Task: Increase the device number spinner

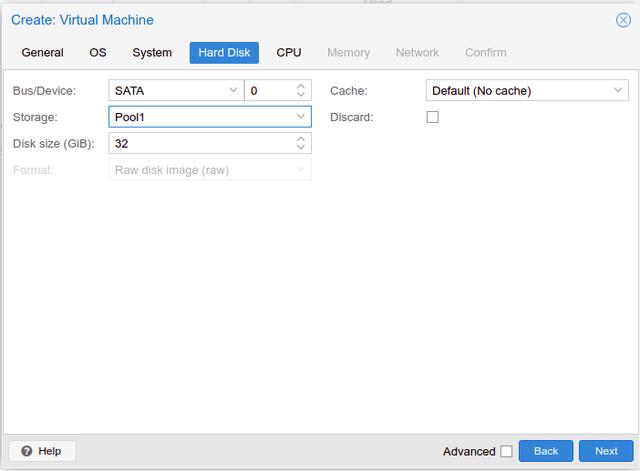Action: coord(301,86)
